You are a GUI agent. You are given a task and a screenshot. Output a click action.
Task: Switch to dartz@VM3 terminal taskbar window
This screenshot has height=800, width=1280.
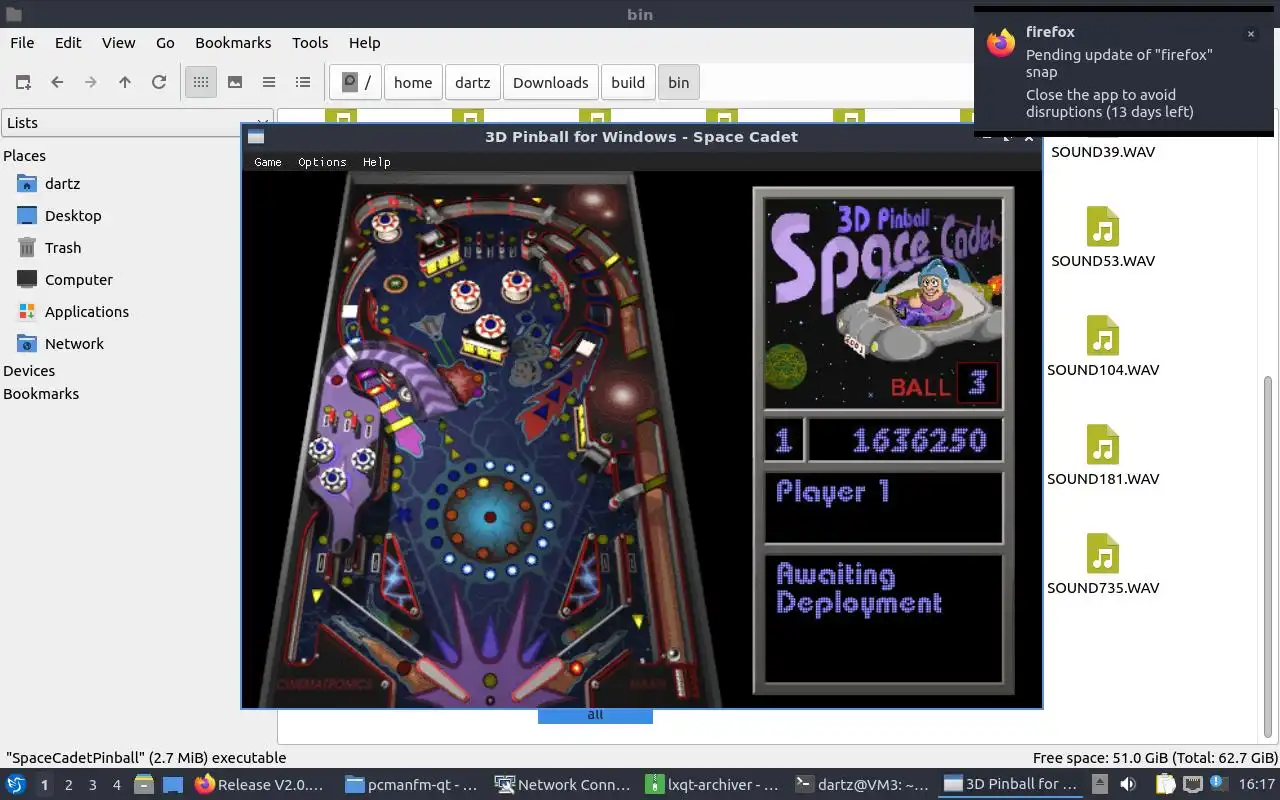coord(862,785)
